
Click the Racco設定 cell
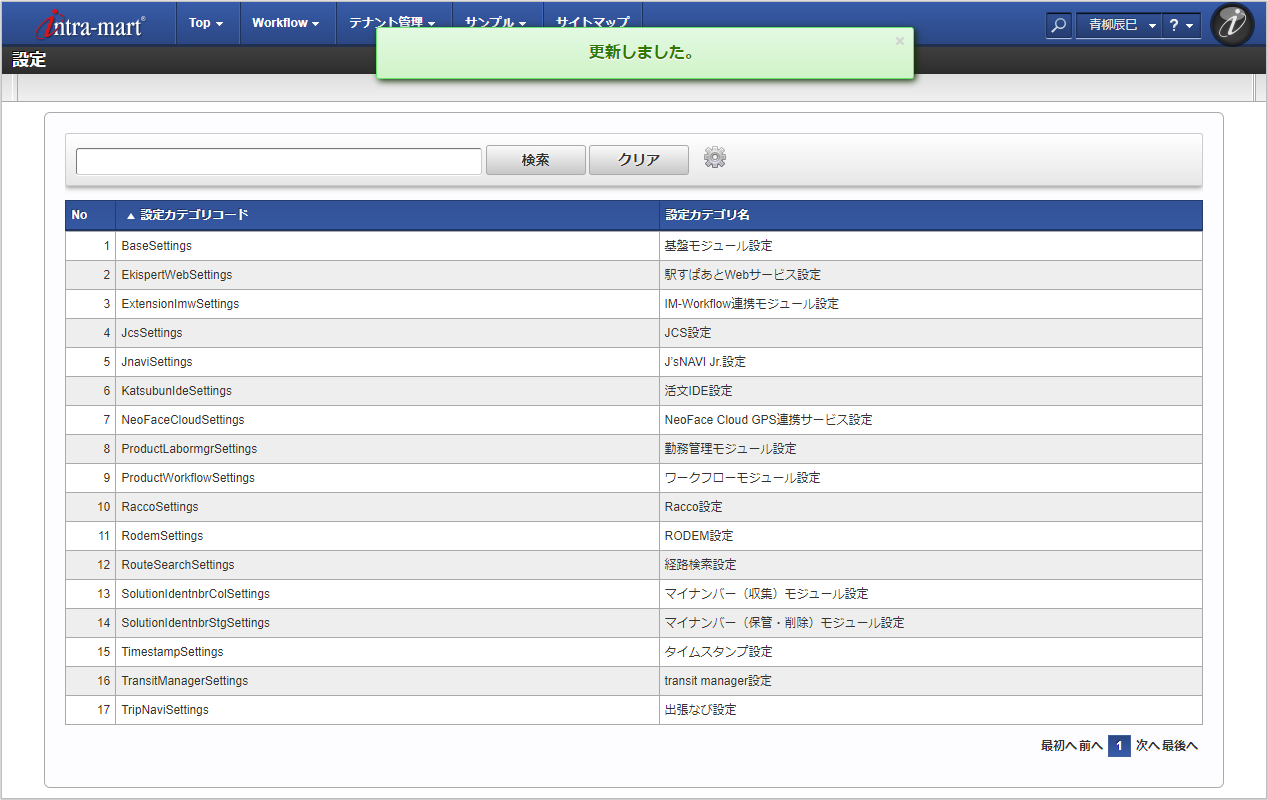(931, 507)
